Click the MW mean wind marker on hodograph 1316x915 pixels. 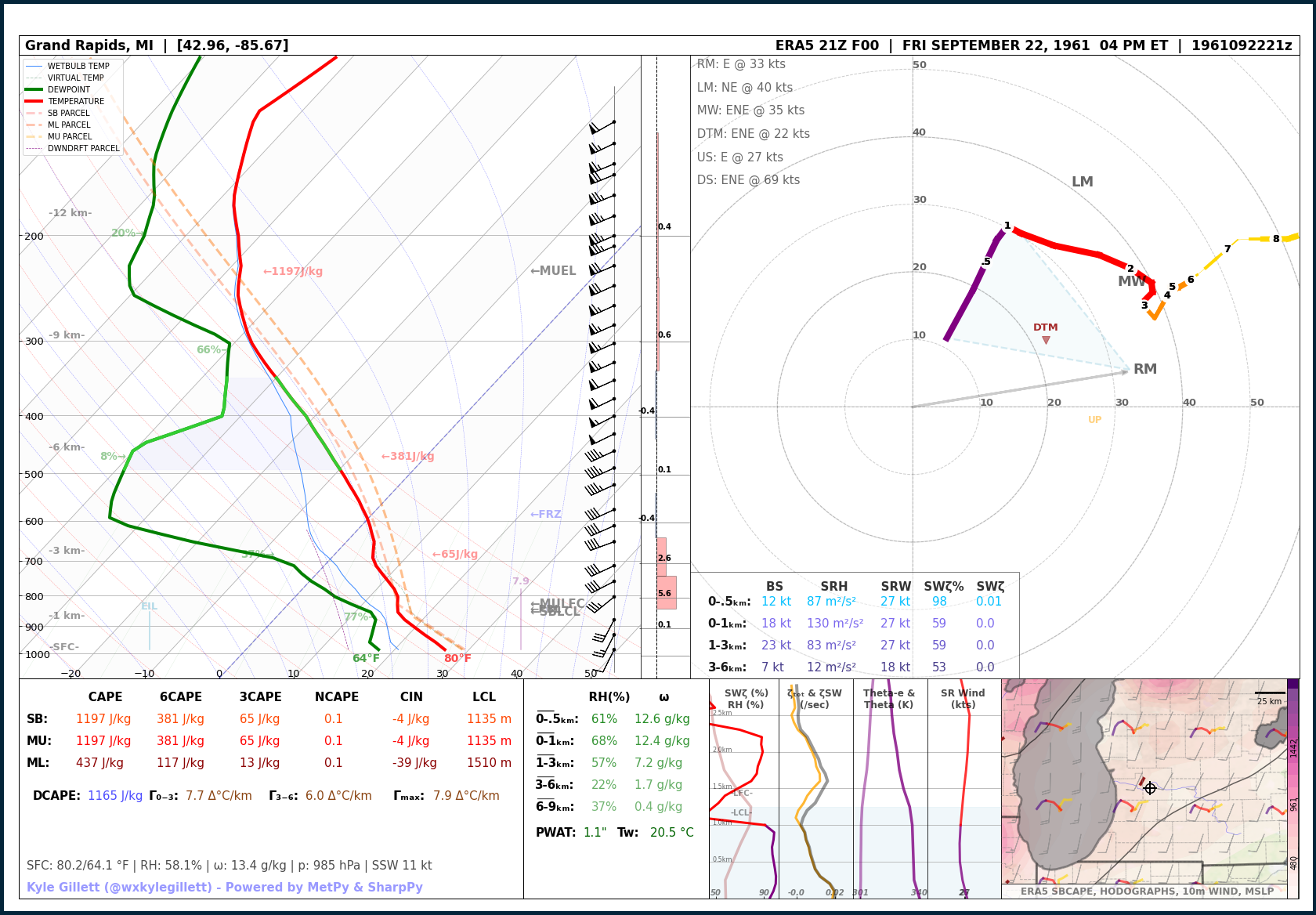[x=1130, y=281]
